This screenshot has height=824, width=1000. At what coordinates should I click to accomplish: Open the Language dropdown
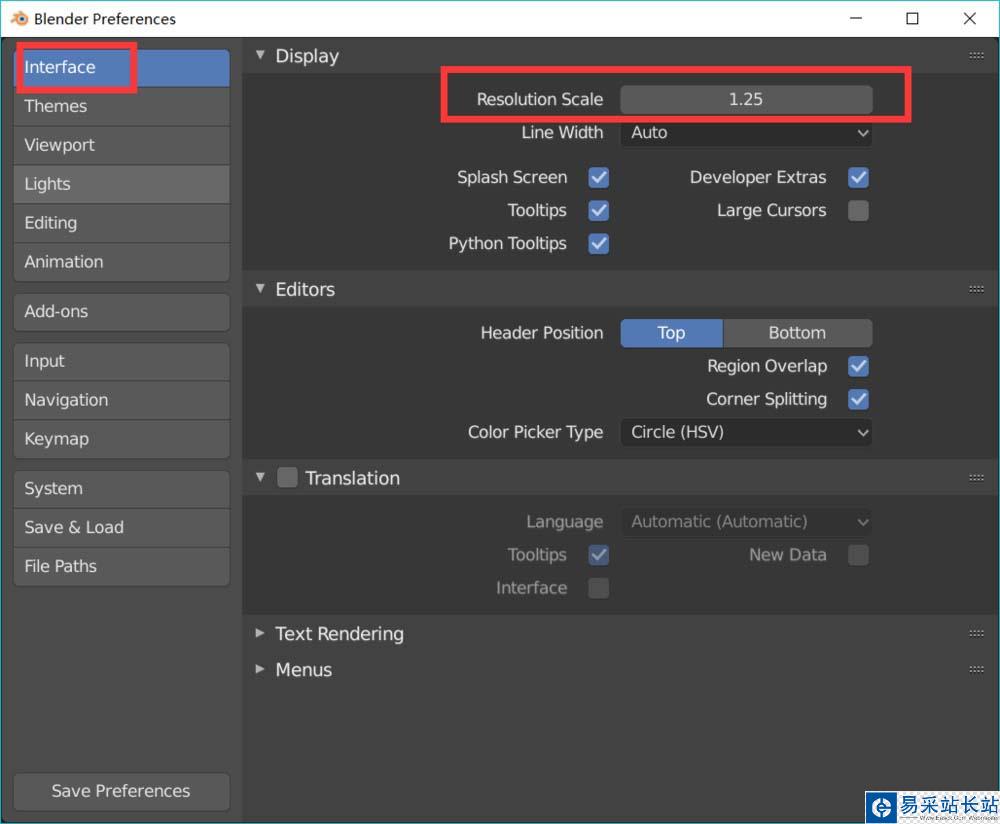pos(746,522)
